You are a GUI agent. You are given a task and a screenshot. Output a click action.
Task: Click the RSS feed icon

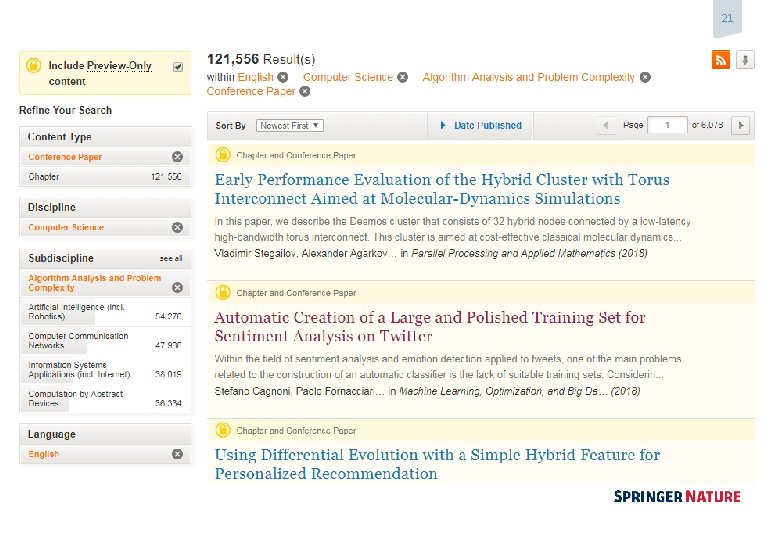tap(720, 60)
